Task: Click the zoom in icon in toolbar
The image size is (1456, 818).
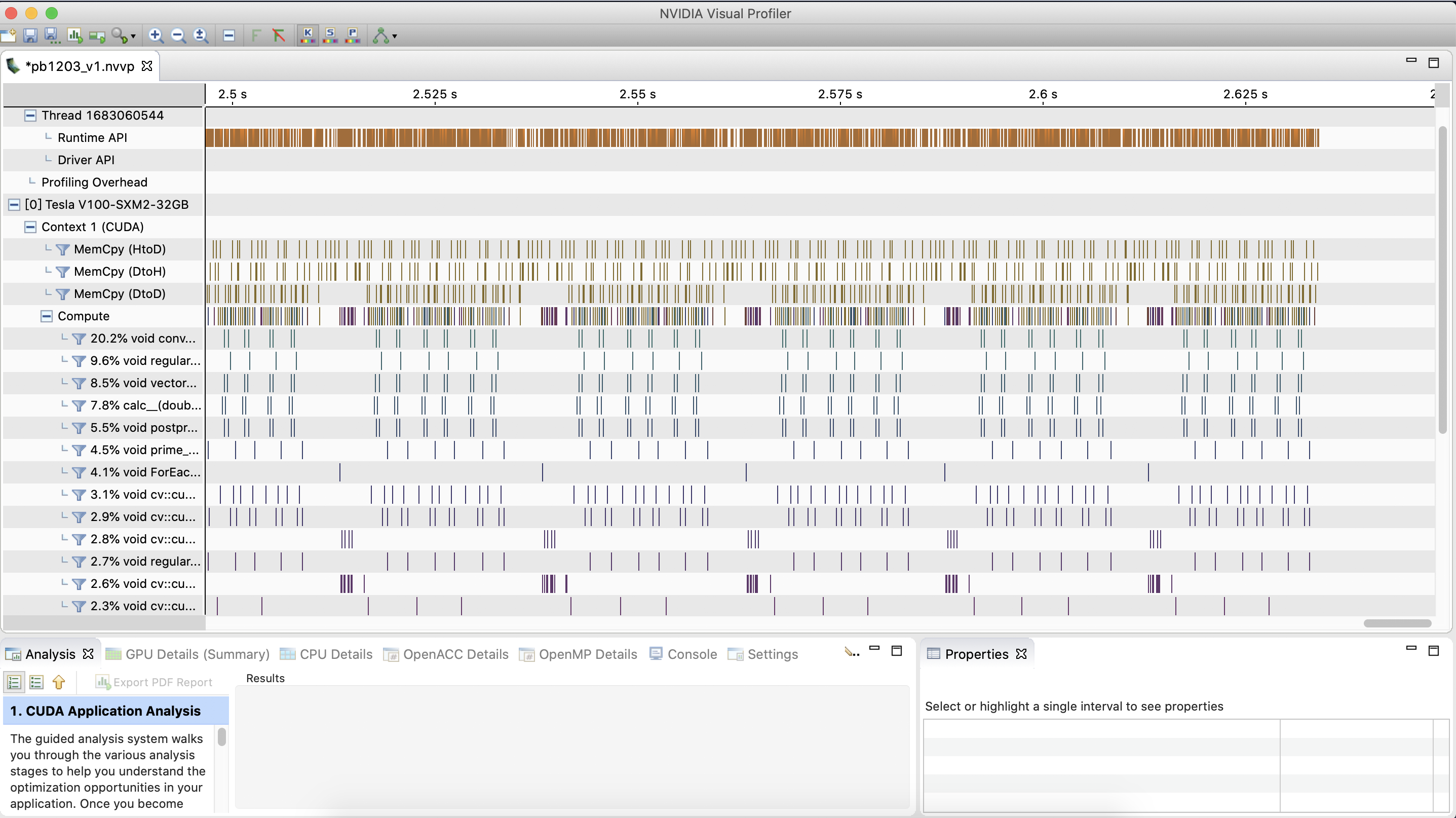Action: (x=155, y=37)
